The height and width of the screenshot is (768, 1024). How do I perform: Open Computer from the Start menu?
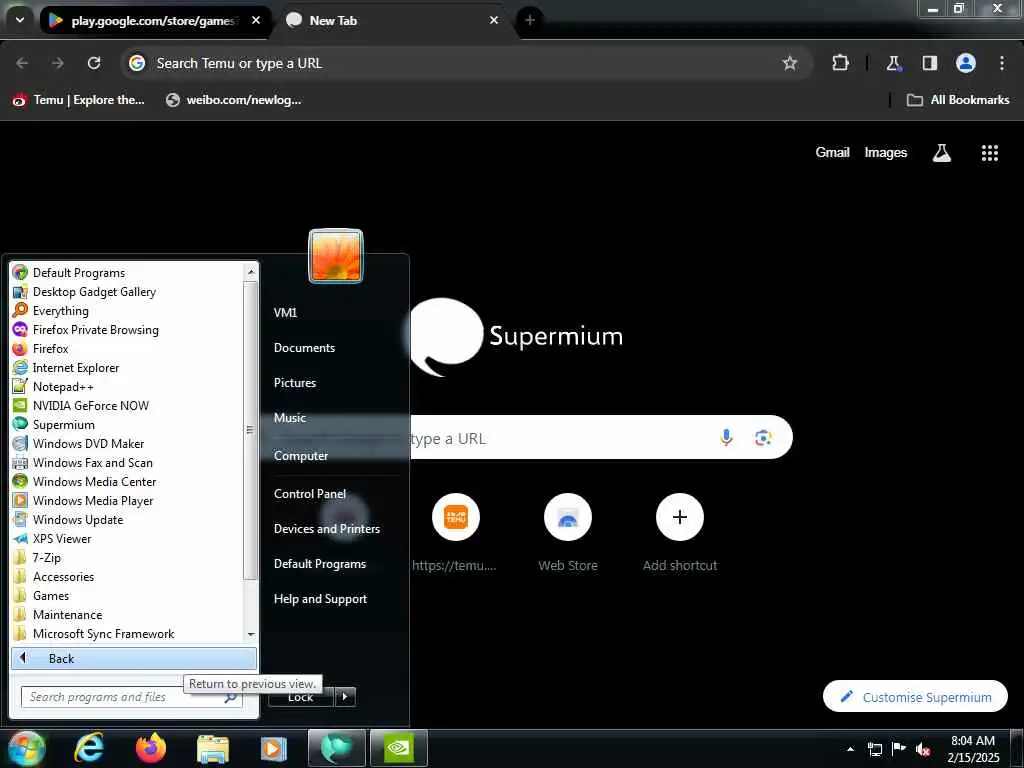coord(300,456)
